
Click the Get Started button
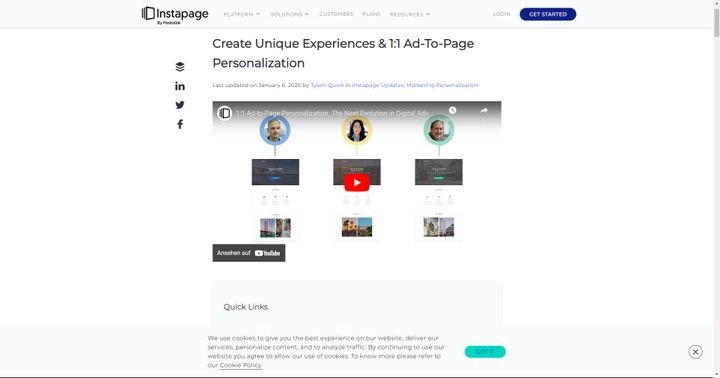(x=548, y=14)
